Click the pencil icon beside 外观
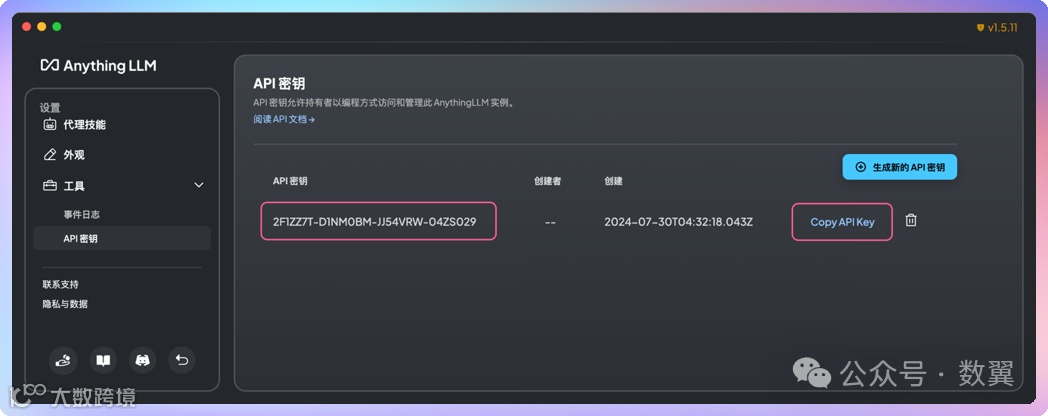 (x=49, y=155)
